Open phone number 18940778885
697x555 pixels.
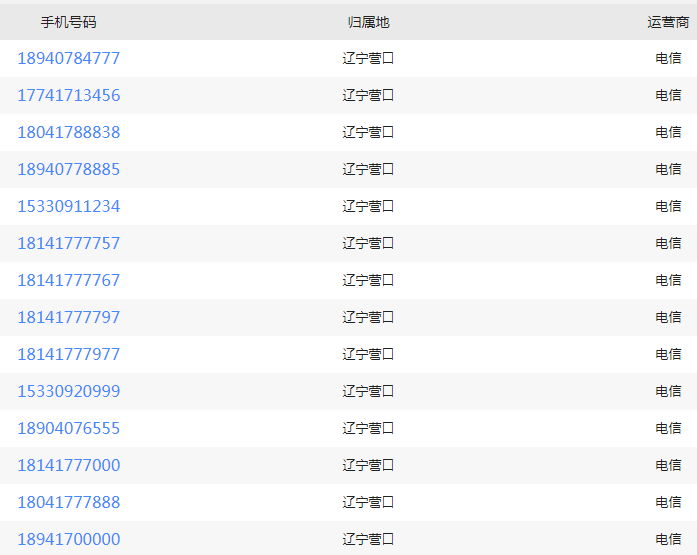point(68,169)
